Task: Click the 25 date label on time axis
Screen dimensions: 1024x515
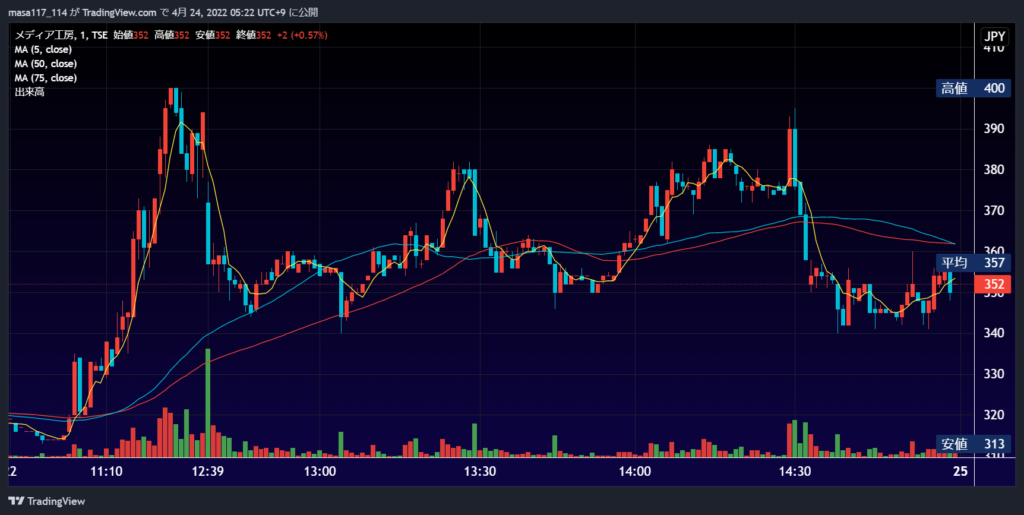Action: click(x=960, y=471)
